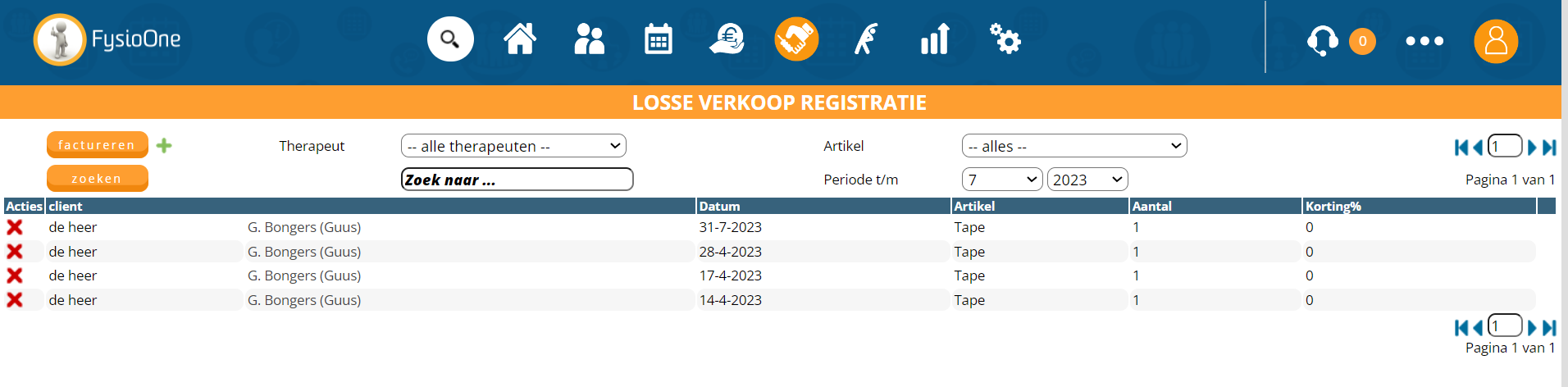This screenshot has height=387, width=1568.
Task: Click the factureren button
Action: [97, 144]
